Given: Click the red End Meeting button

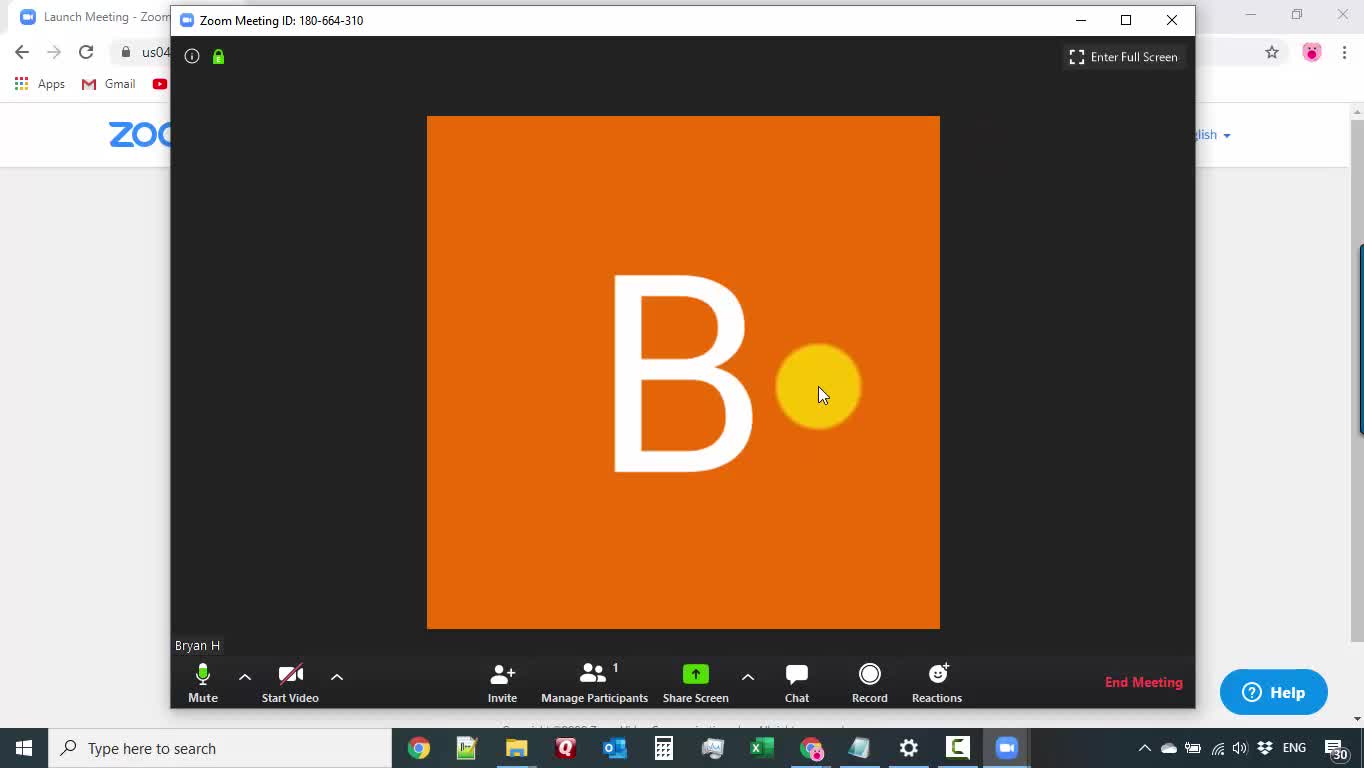Looking at the screenshot, I should tap(1143, 682).
